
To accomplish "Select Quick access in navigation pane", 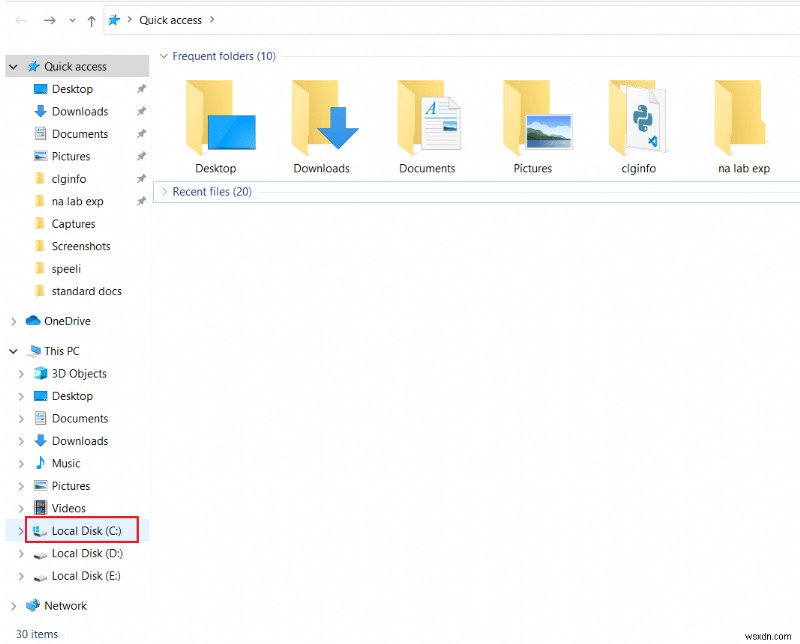I will tap(75, 66).
